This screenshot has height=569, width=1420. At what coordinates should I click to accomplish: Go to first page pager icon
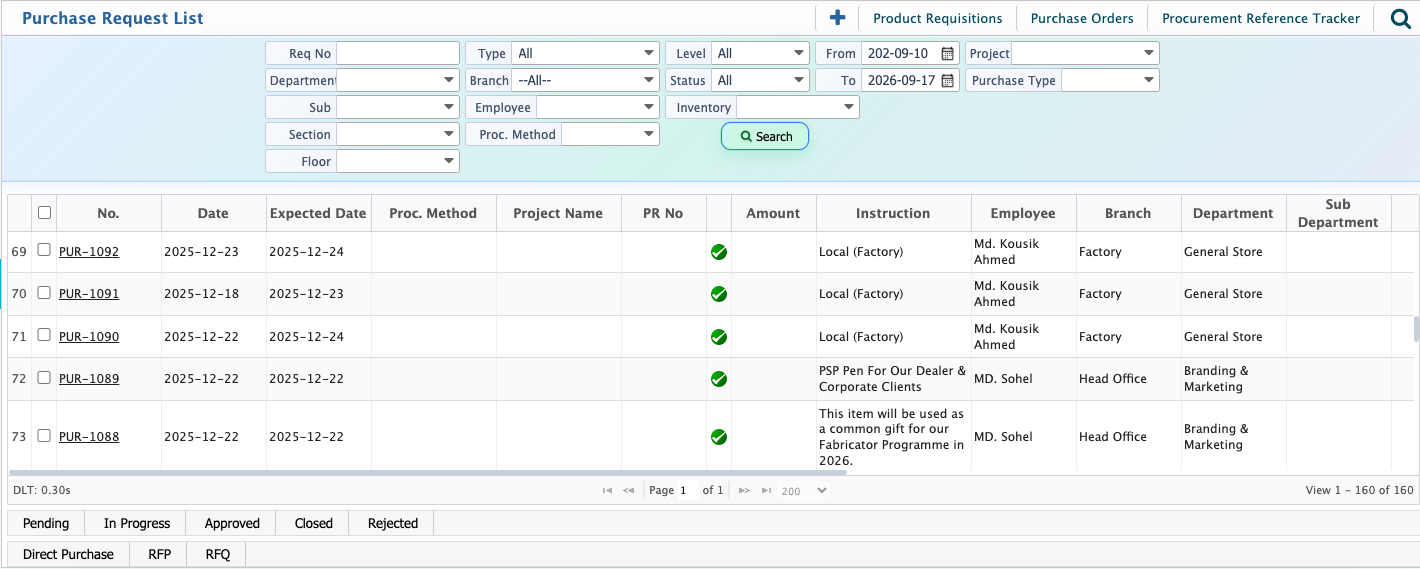[607, 491]
